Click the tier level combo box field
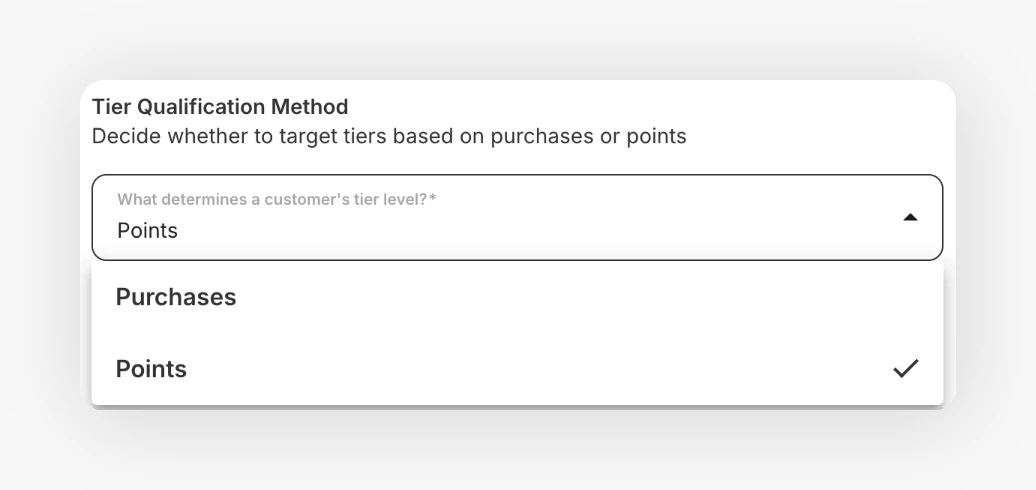 [517, 217]
